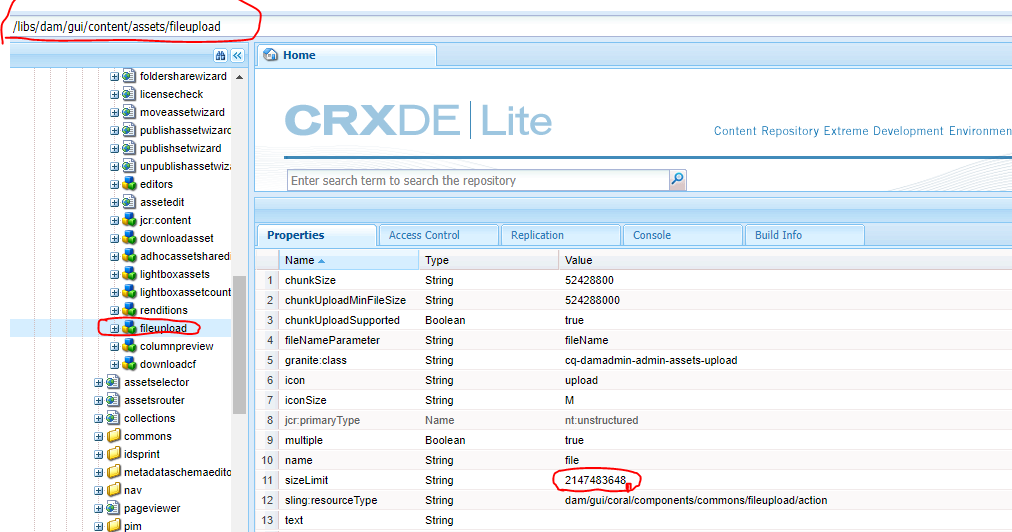Click the moveassetwizard node icon
The width and height of the screenshot is (1012, 532).
click(129, 112)
